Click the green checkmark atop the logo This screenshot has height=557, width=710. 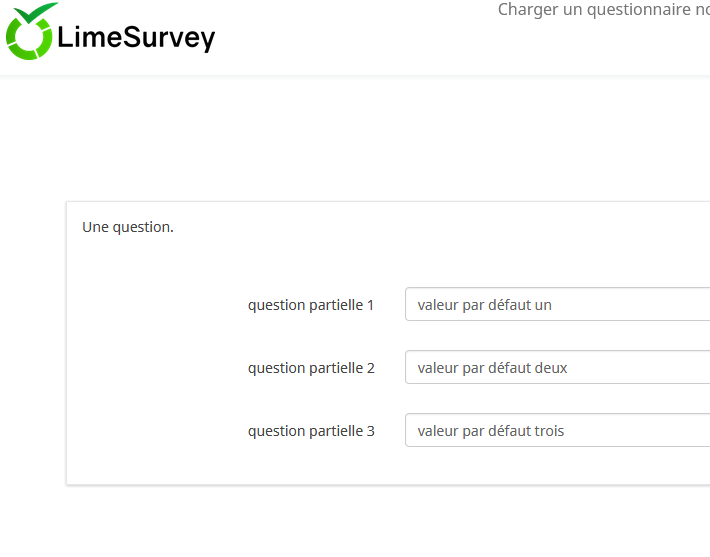point(38,13)
